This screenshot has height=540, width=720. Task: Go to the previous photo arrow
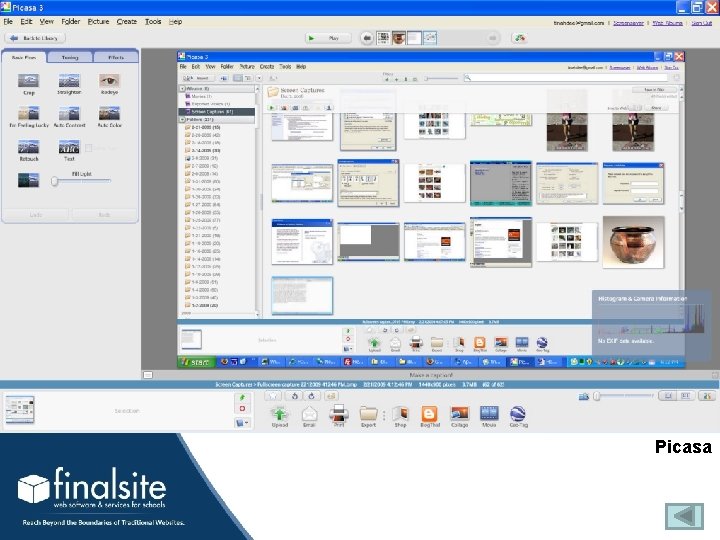[x=366, y=38]
